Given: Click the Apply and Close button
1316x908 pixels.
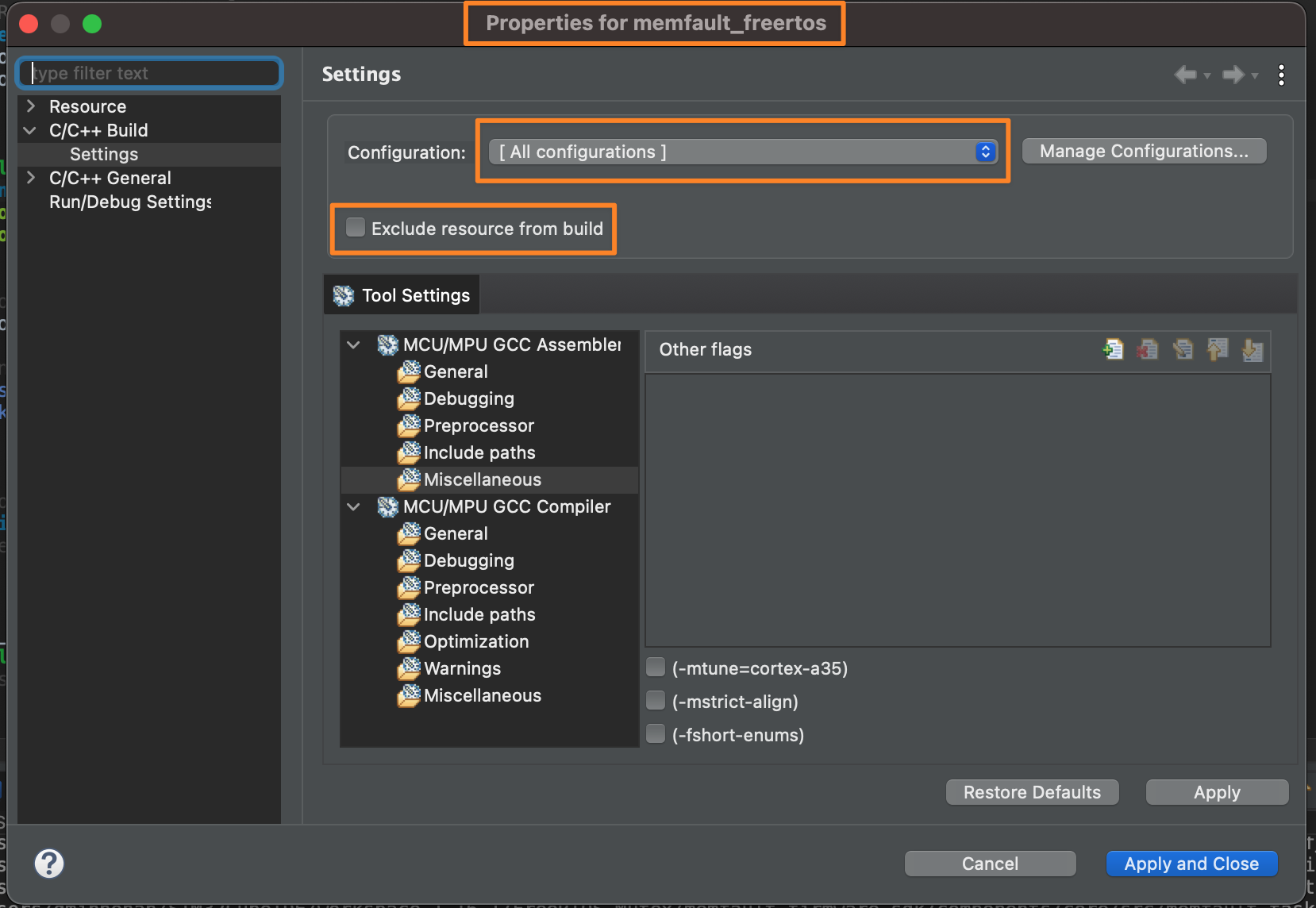Looking at the screenshot, I should pos(1191,864).
